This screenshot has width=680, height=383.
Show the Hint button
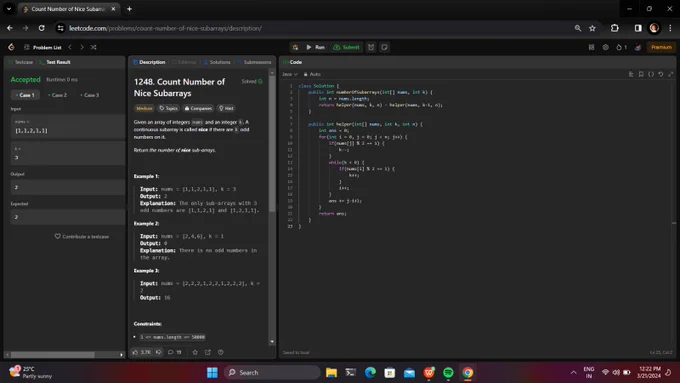(x=226, y=108)
